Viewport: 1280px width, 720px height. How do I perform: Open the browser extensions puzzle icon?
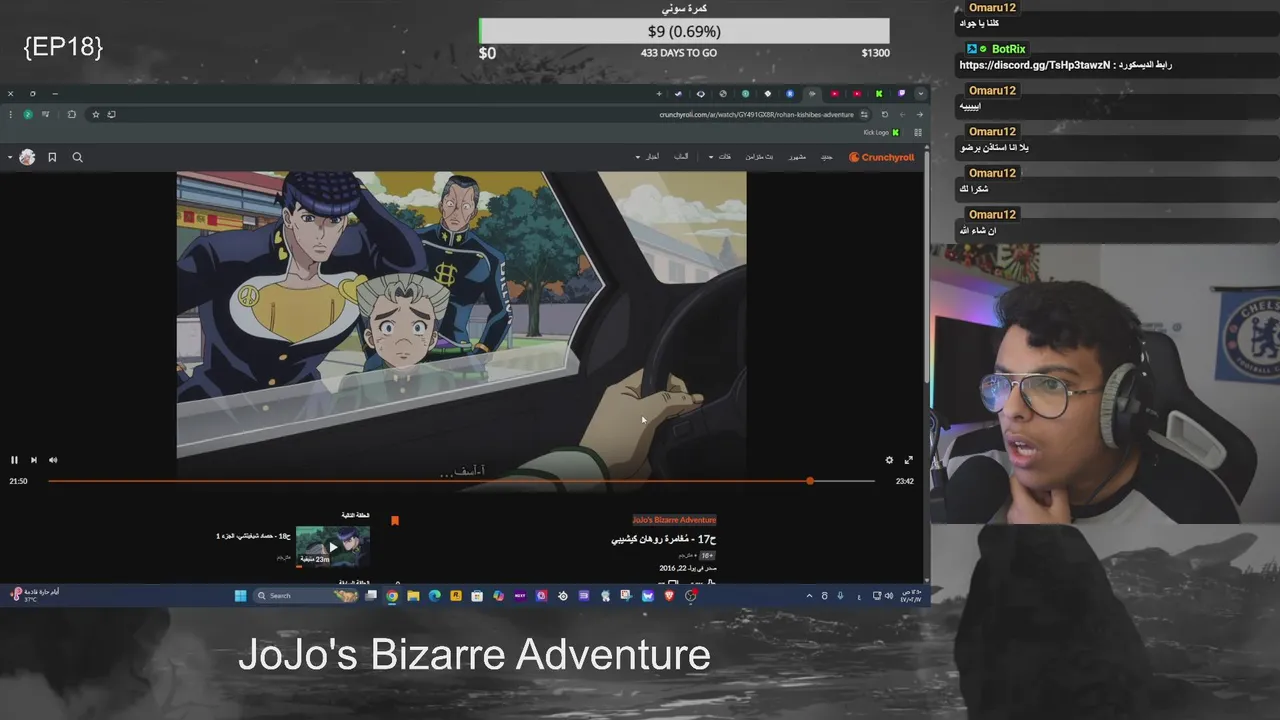coord(72,114)
